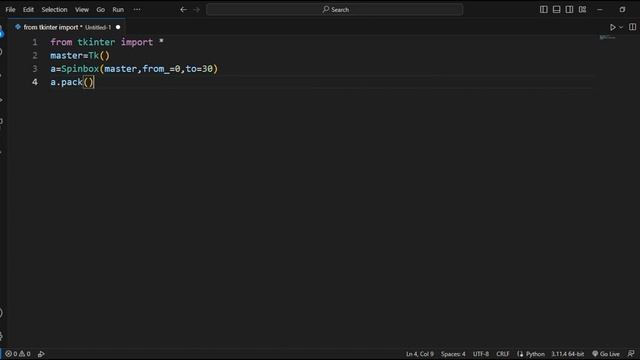
Task: Open errors and warnings problems indicator
Action: click(x=18, y=354)
